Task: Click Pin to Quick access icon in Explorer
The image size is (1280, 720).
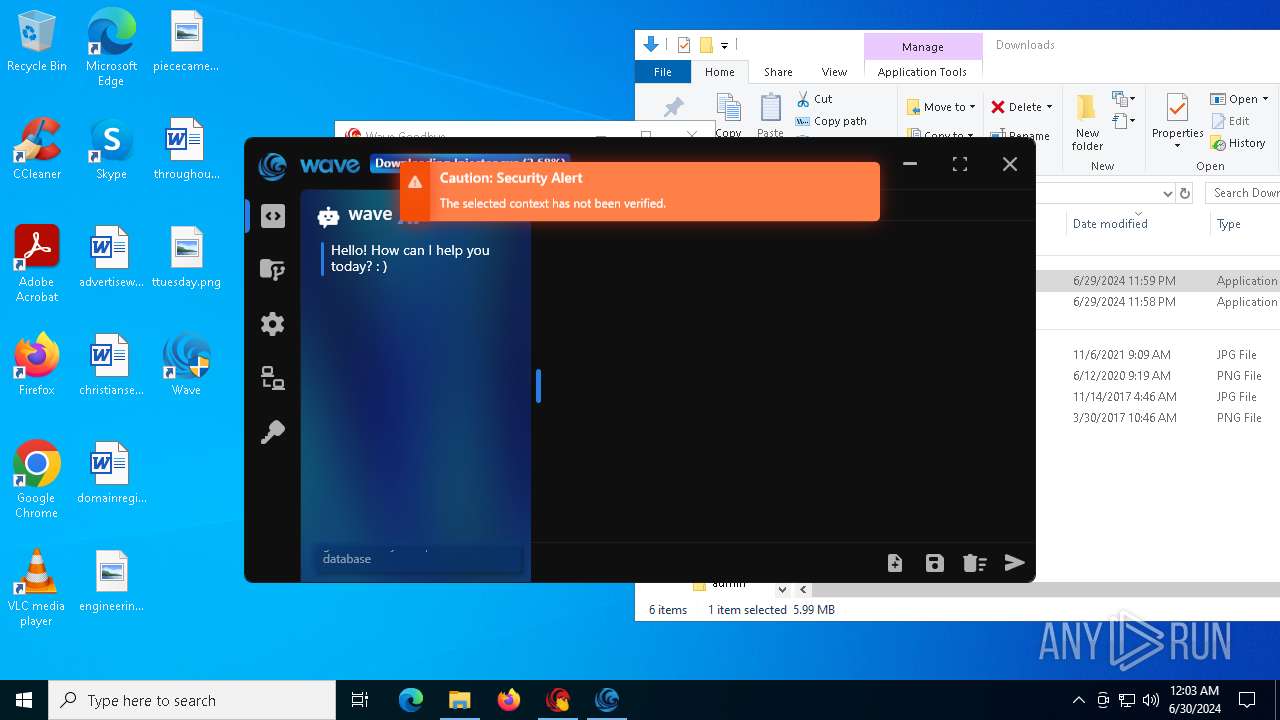Action: click(x=674, y=108)
